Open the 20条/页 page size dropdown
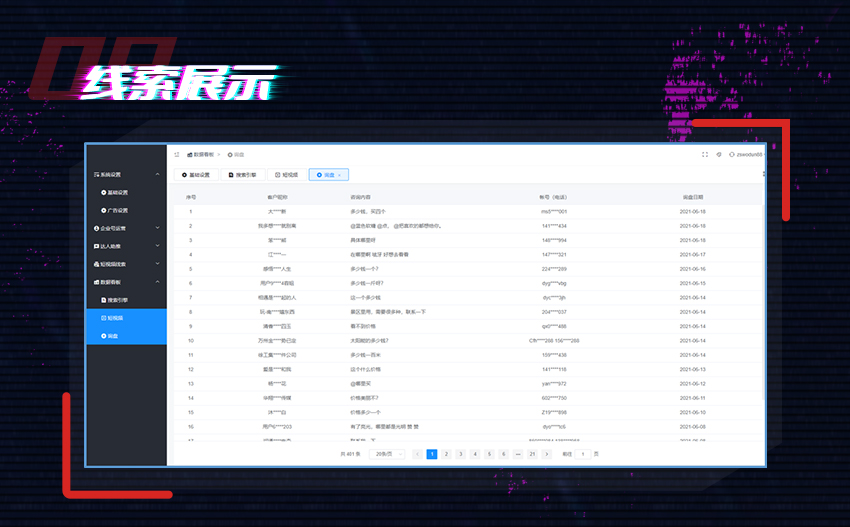The width and height of the screenshot is (850, 527). (x=387, y=454)
